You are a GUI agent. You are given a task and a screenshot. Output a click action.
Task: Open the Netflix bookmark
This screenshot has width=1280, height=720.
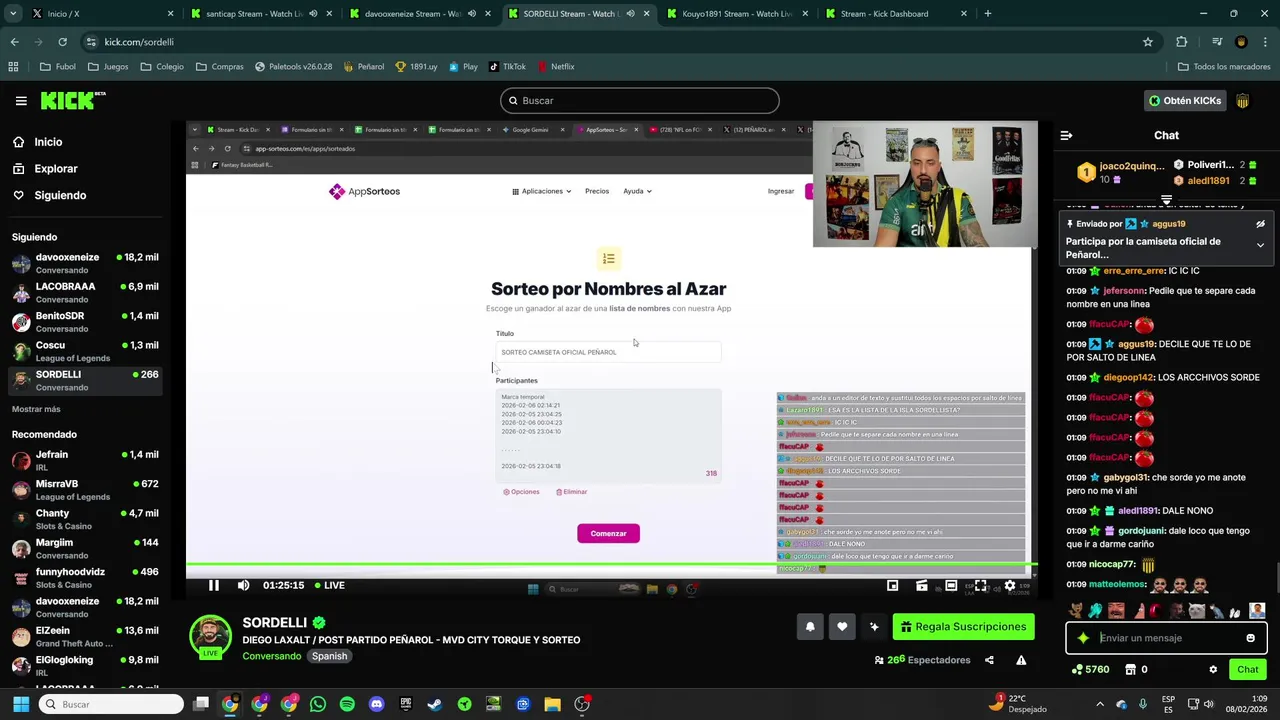tap(555, 66)
